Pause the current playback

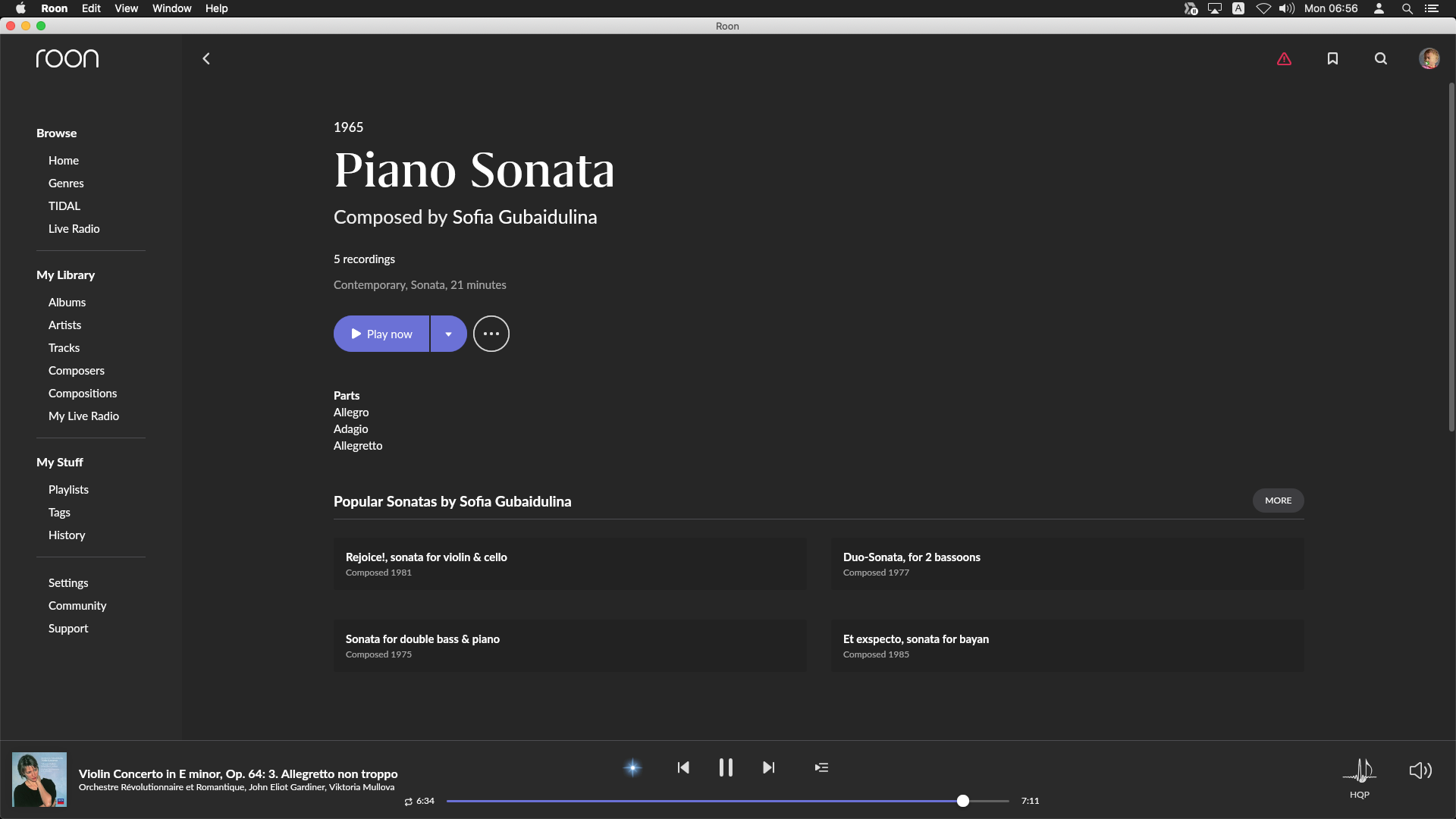(x=726, y=767)
